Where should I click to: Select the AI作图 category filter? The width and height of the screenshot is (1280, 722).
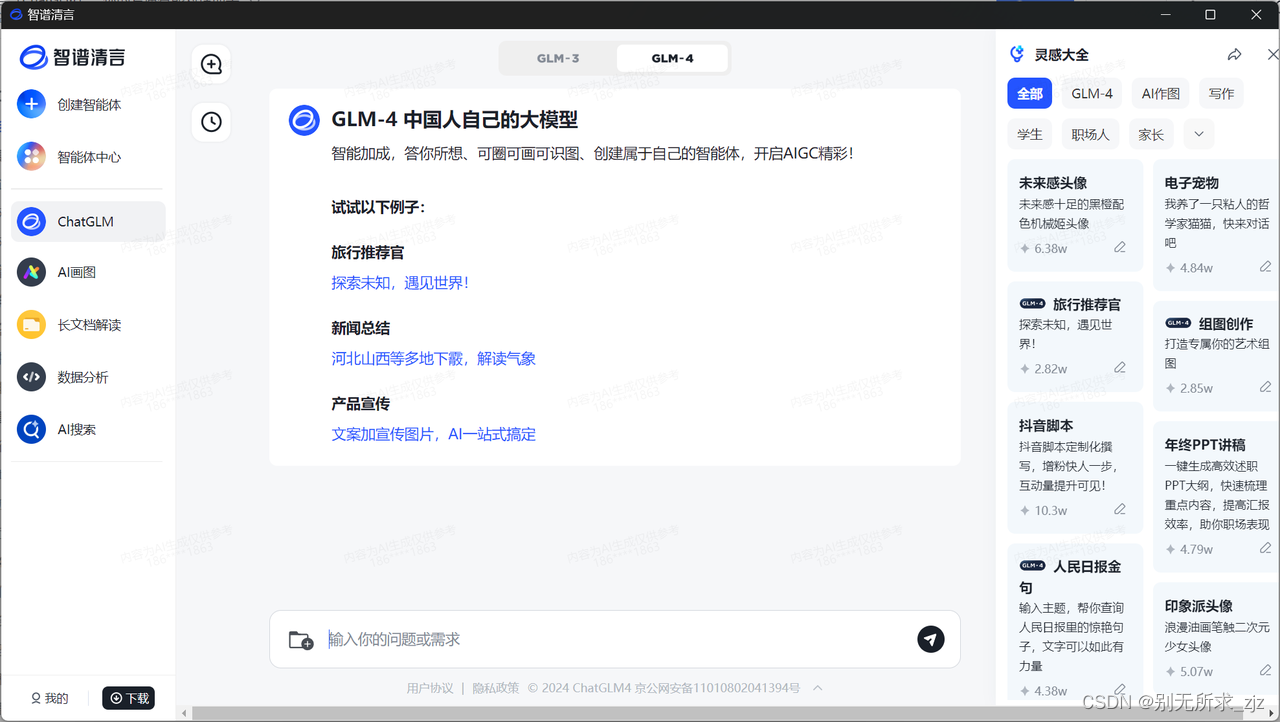coord(1161,93)
